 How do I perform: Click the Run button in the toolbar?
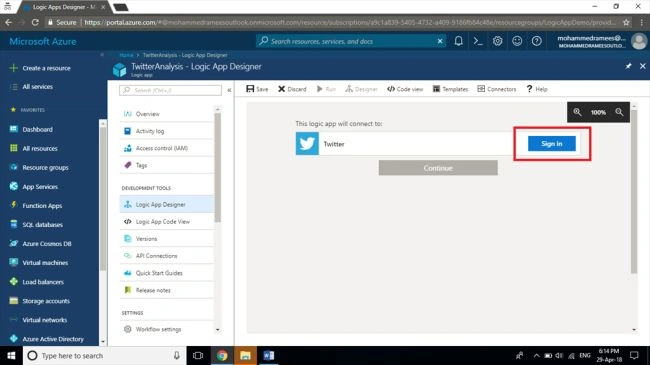pos(326,89)
